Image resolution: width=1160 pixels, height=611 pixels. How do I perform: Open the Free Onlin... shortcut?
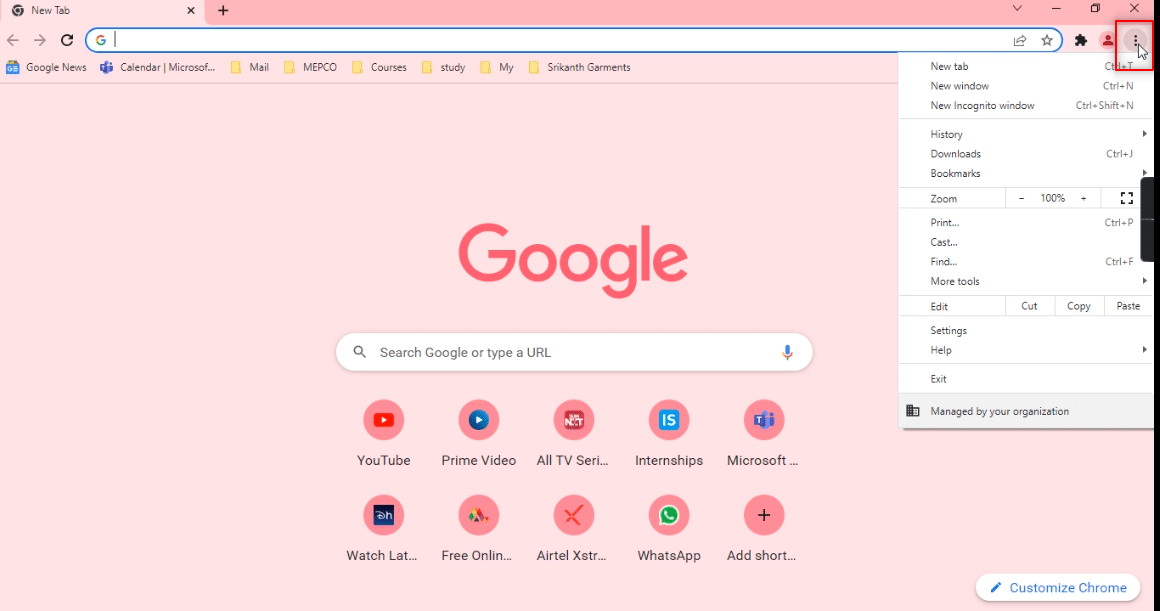click(479, 529)
